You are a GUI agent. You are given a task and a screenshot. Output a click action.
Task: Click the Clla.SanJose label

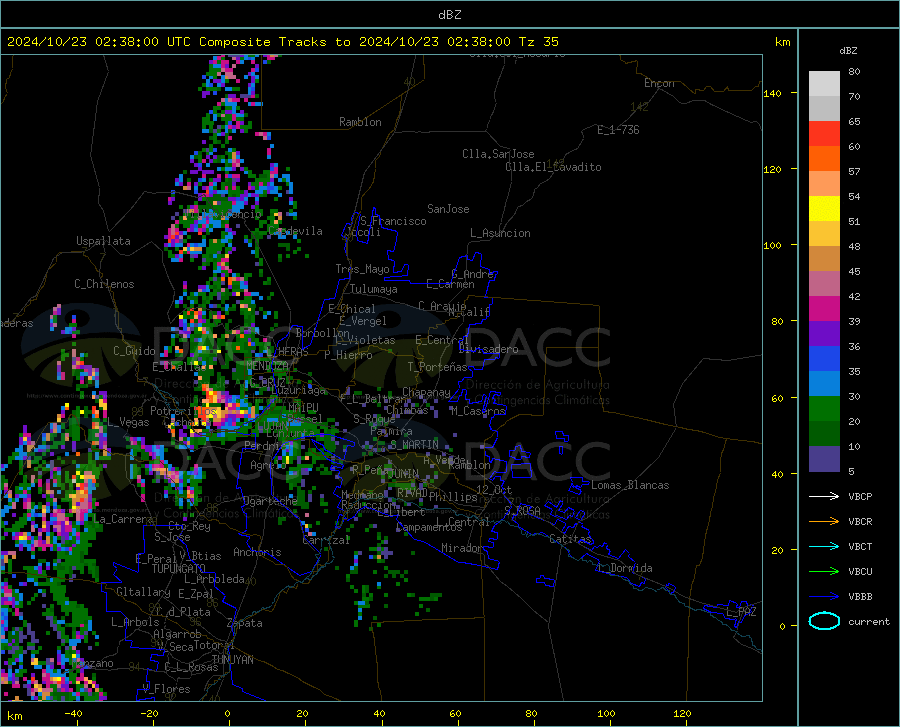[x=498, y=154]
